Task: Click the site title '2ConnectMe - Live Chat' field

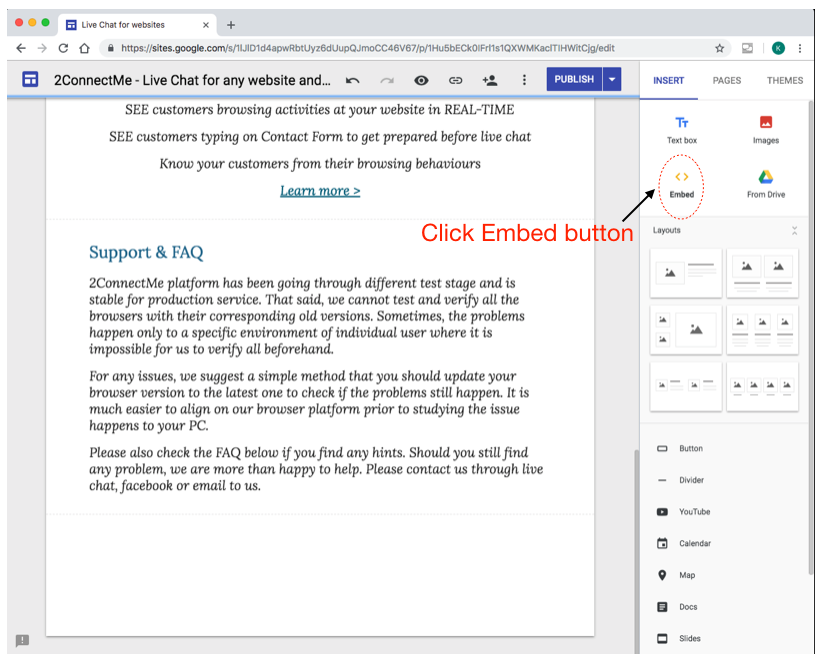Action: pos(192,80)
